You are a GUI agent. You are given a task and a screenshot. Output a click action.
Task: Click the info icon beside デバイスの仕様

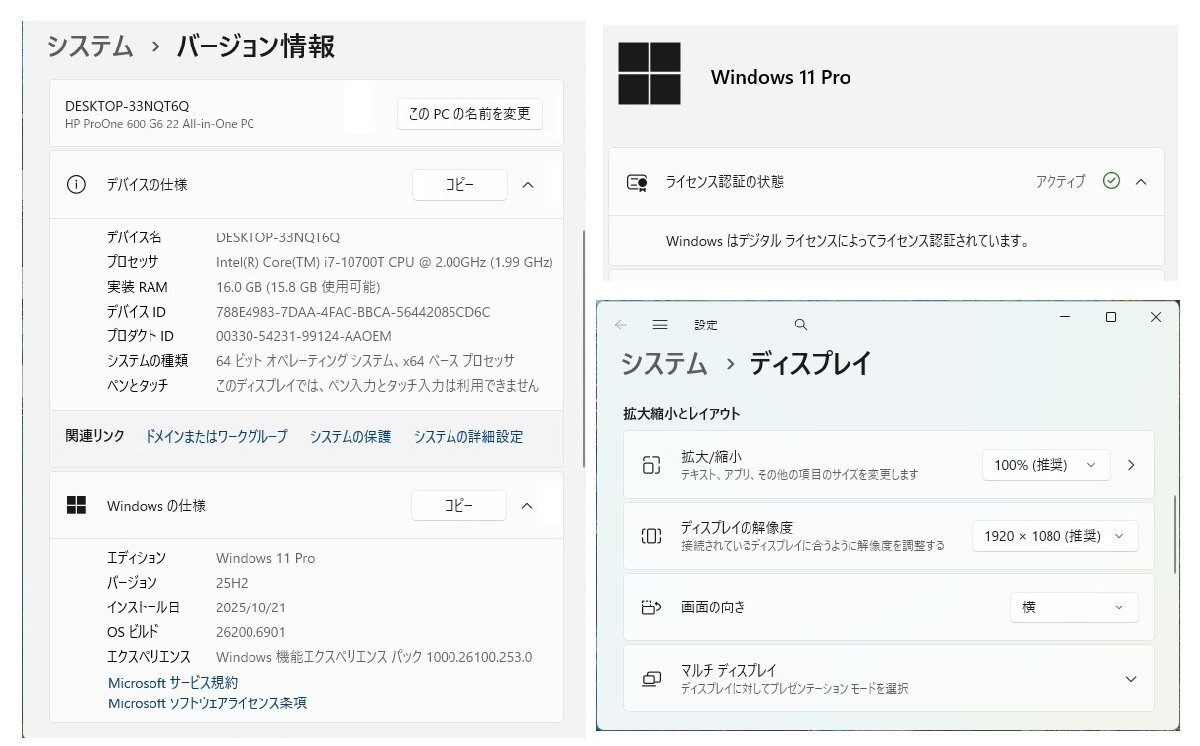(x=76, y=185)
